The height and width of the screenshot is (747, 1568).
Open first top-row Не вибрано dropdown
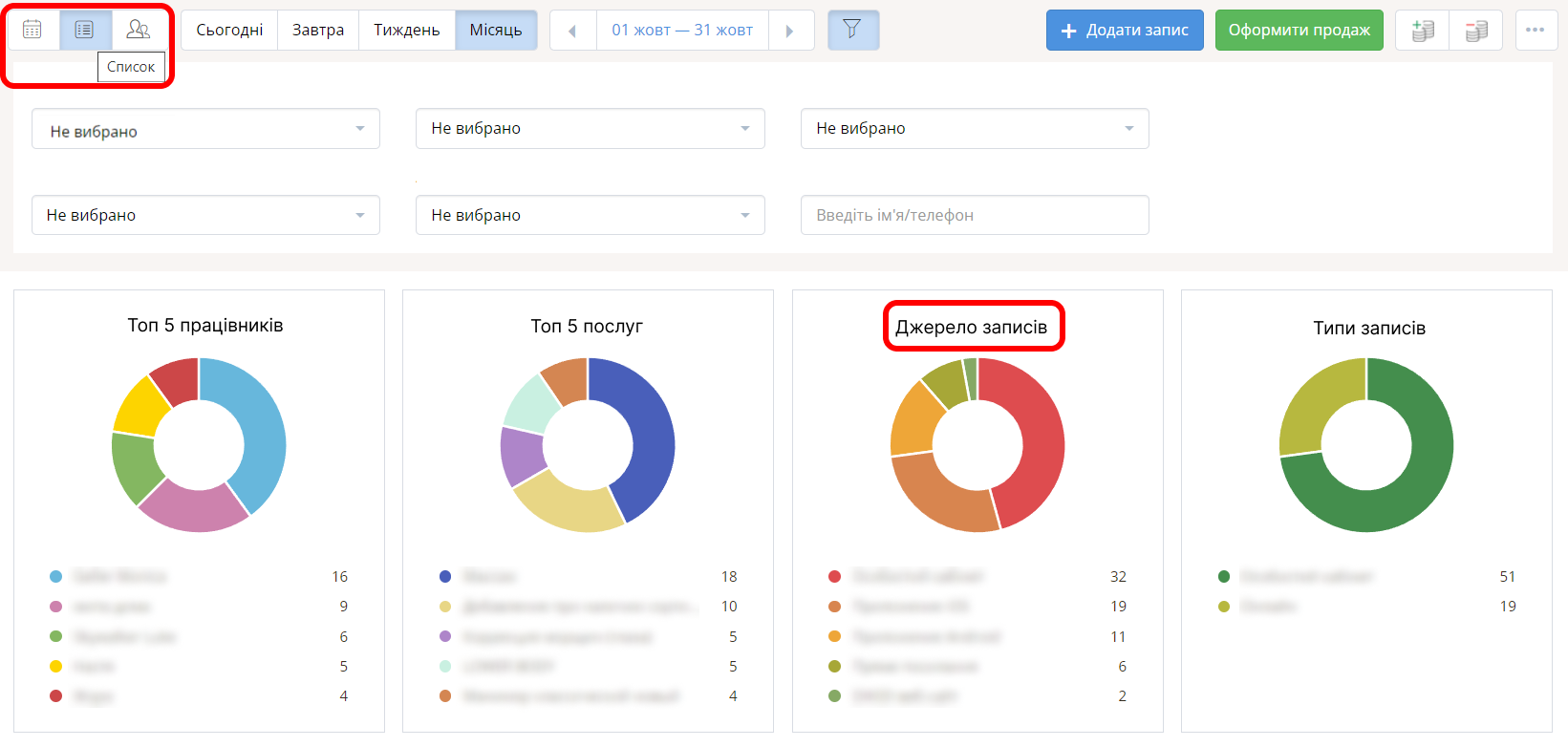(205, 129)
